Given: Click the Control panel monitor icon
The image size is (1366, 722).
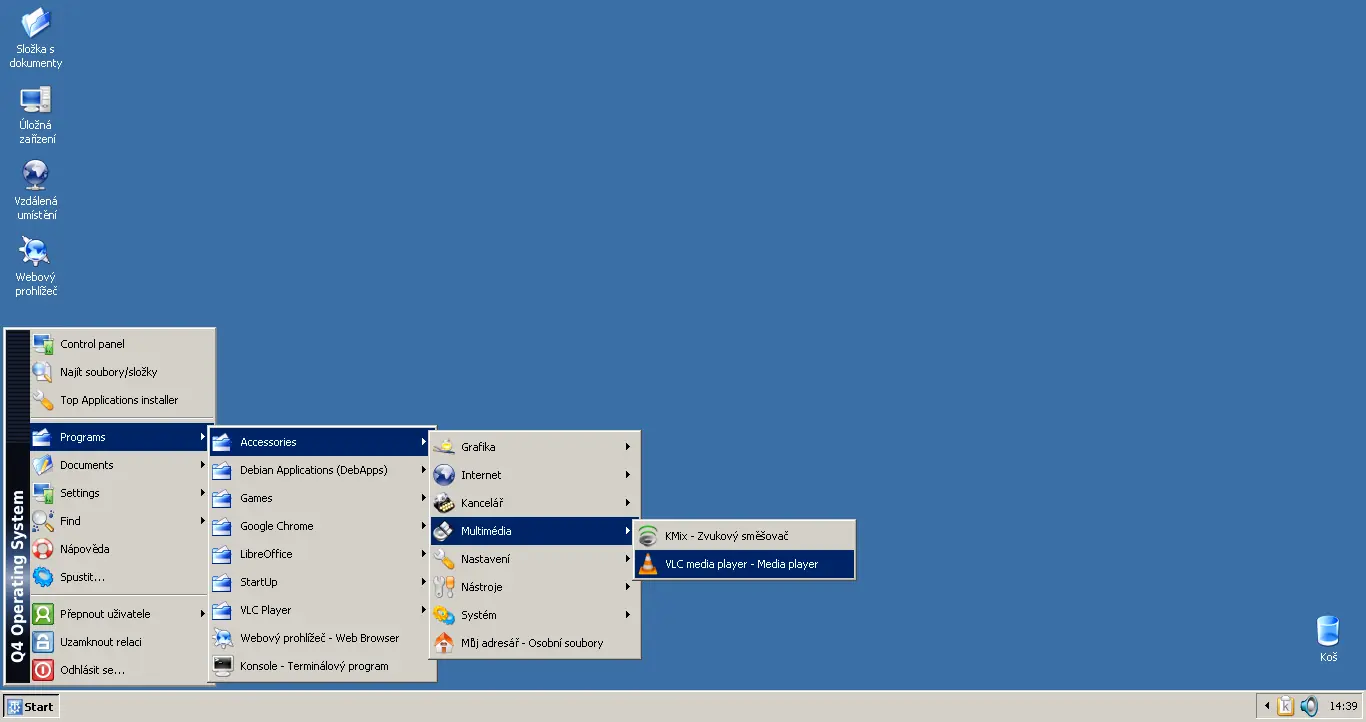Looking at the screenshot, I should coord(43,344).
